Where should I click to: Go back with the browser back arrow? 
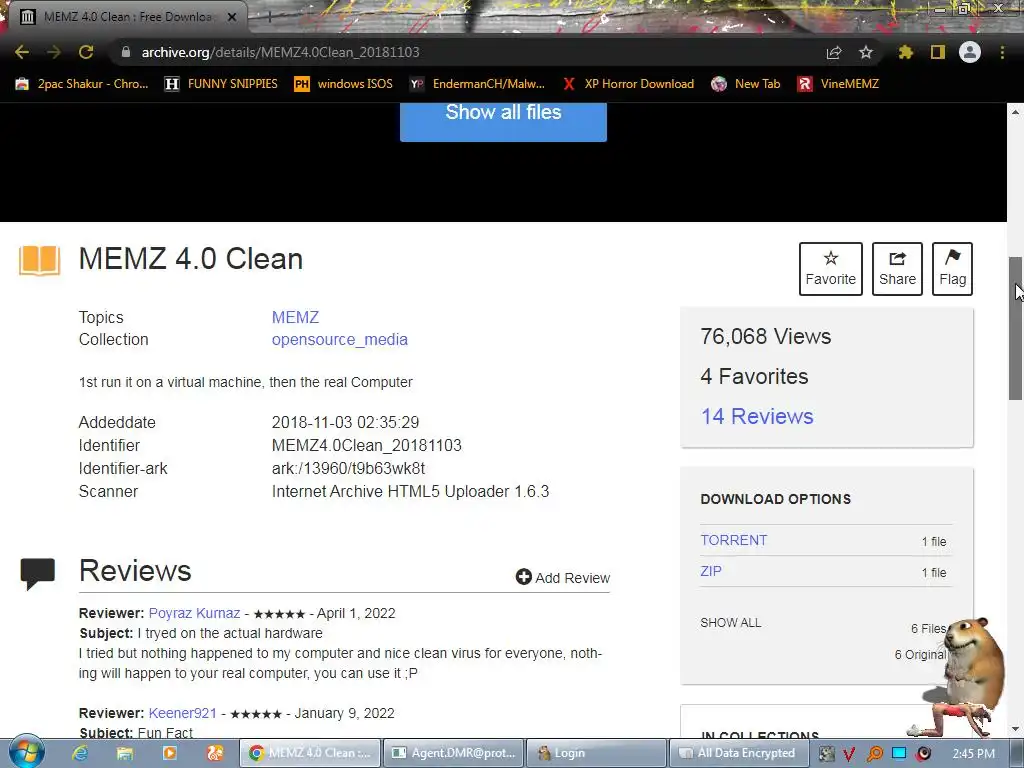pos(22,52)
